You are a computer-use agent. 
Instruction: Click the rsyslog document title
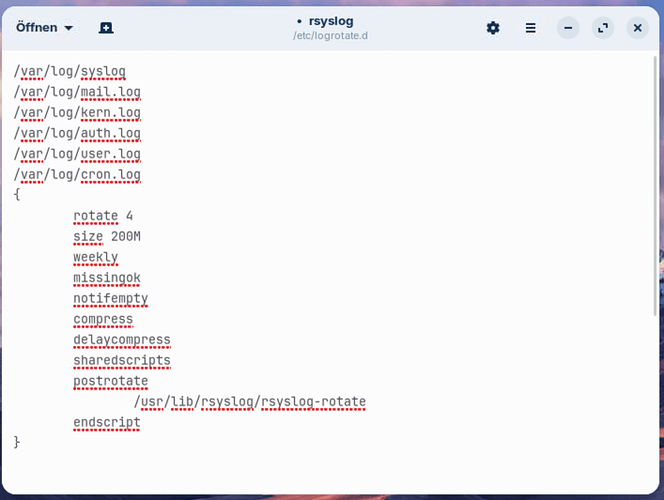(x=331, y=21)
